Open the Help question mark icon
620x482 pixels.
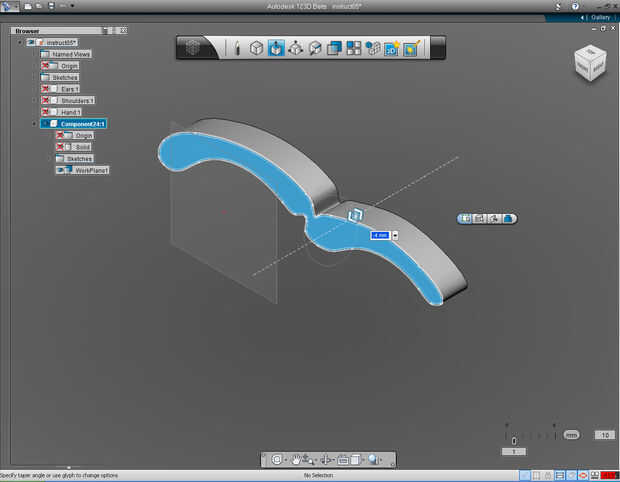[575, 6]
